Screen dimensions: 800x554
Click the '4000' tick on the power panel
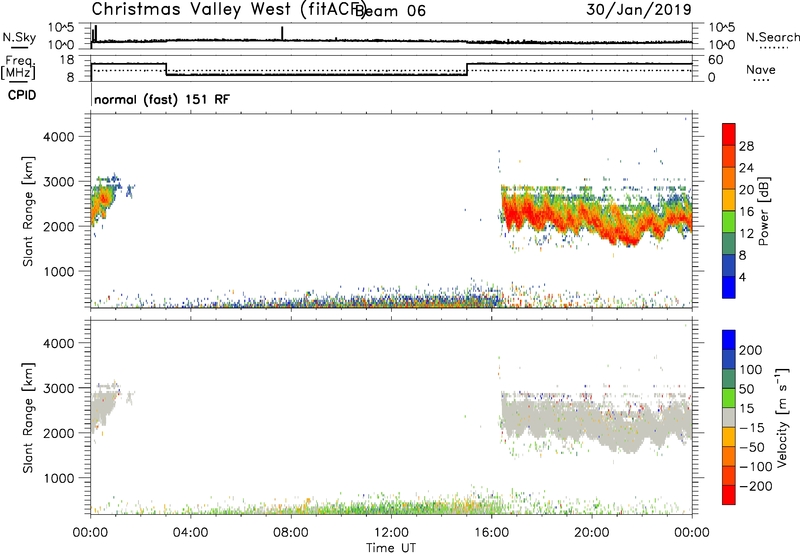[x=59, y=137]
